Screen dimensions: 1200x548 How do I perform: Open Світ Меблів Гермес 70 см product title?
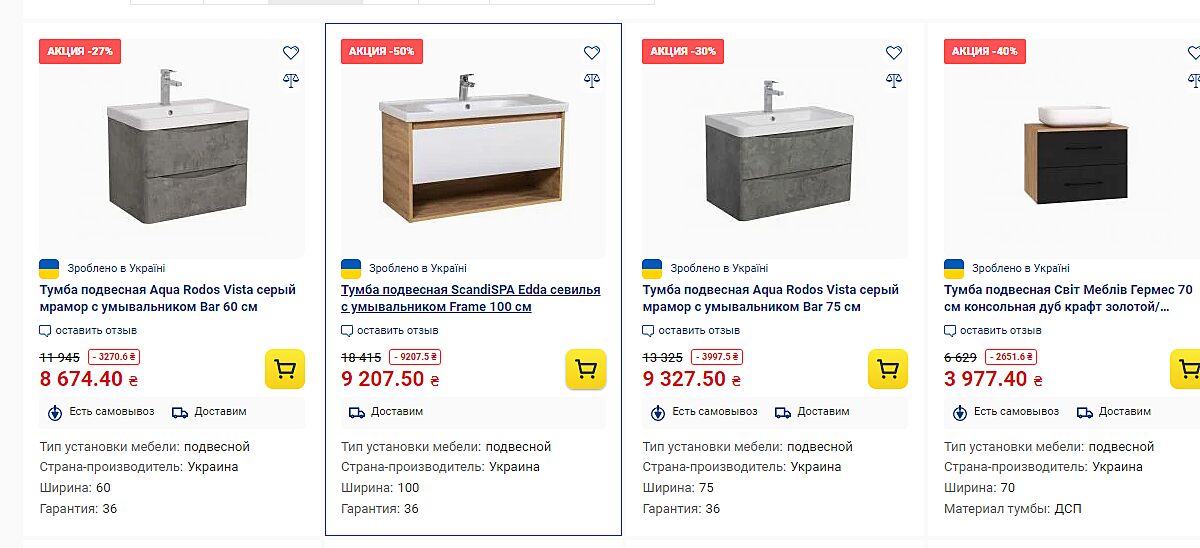click(1068, 298)
